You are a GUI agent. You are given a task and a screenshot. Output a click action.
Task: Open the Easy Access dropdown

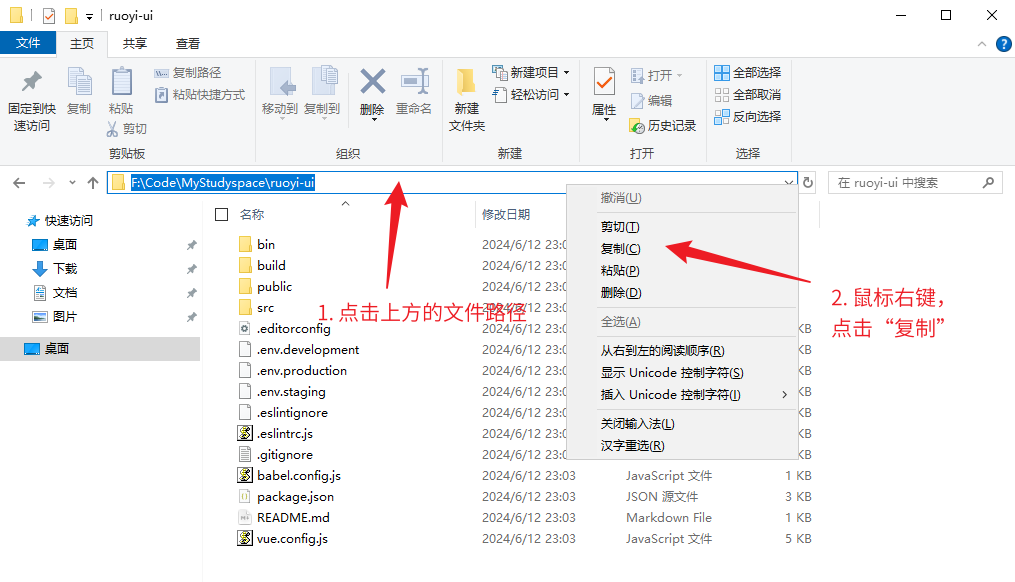pos(566,95)
